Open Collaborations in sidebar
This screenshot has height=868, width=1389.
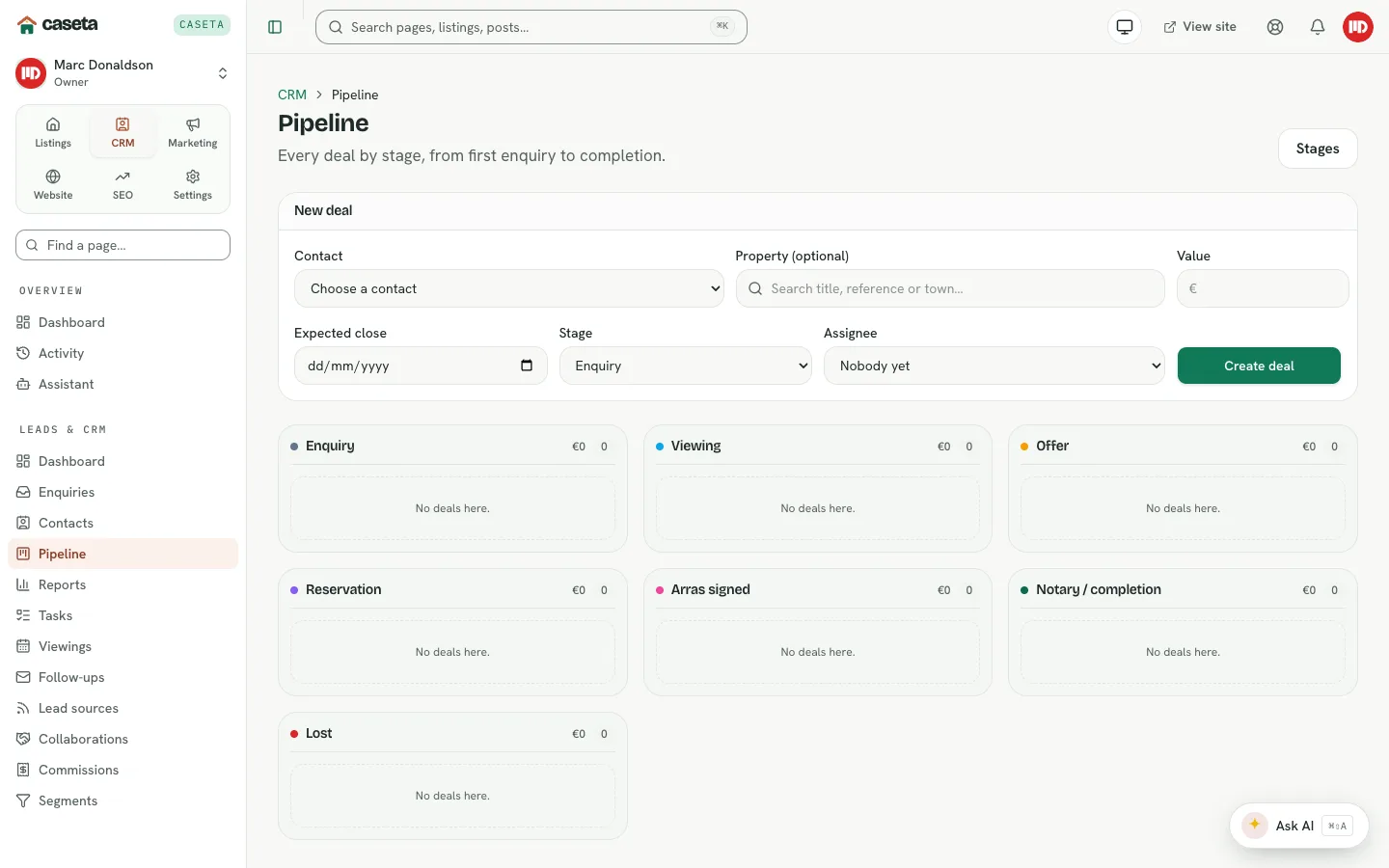(123, 739)
